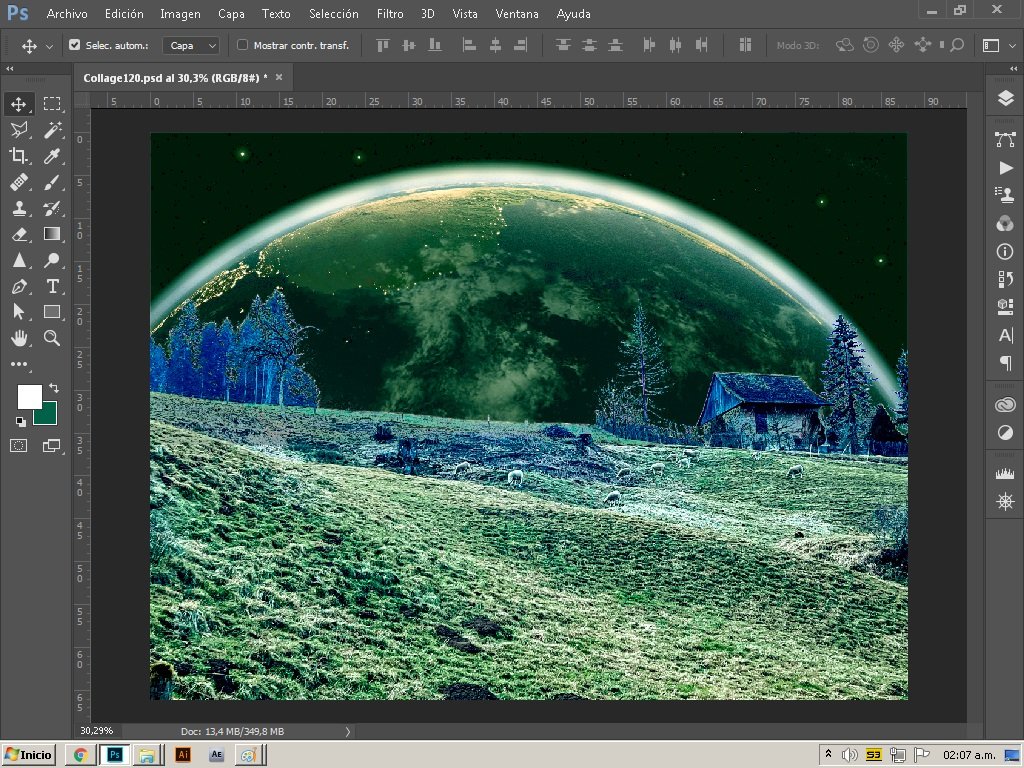Align horizontal centers of layers
Image resolution: width=1024 pixels, height=768 pixels.
click(495, 45)
